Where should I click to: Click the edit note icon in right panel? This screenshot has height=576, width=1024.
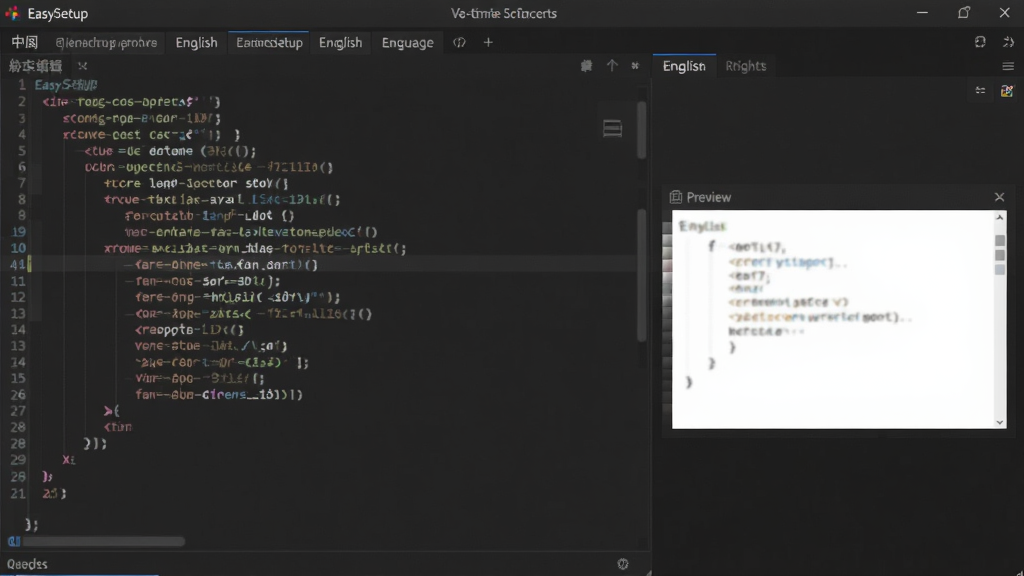coord(1006,91)
